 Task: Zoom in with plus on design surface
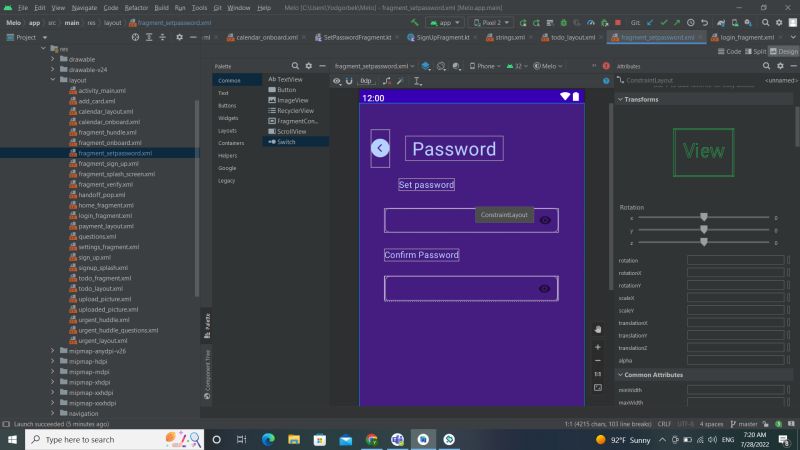click(x=598, y=347)
